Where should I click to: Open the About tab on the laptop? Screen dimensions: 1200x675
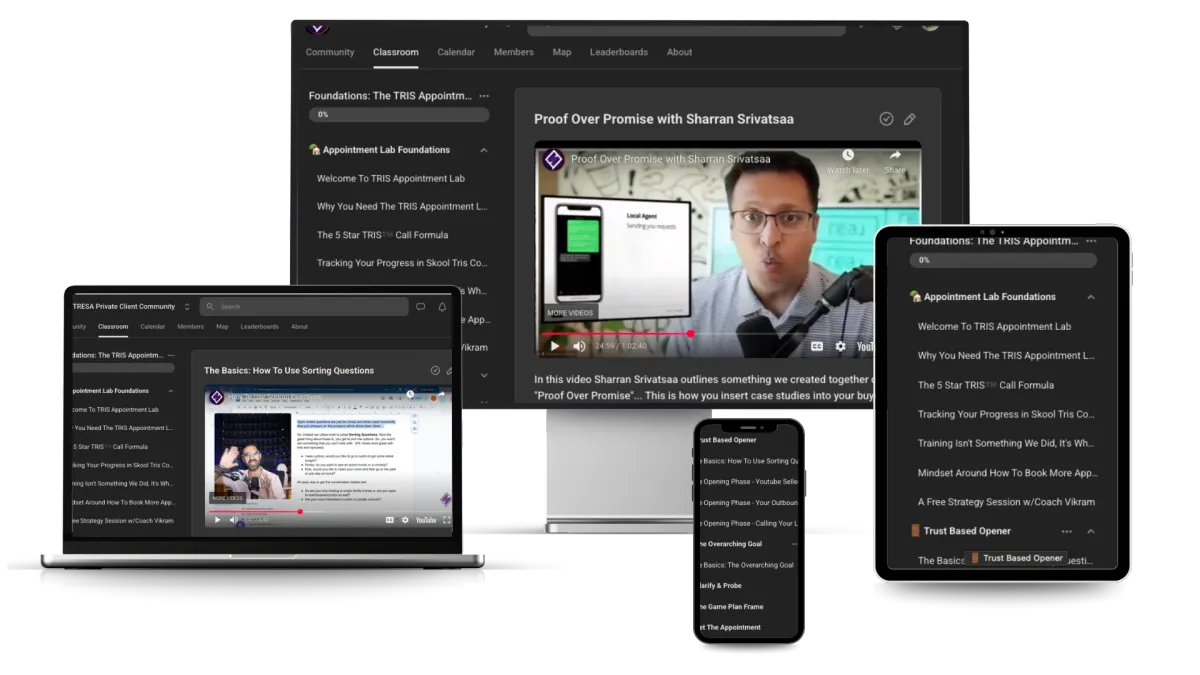pos(299,327)
